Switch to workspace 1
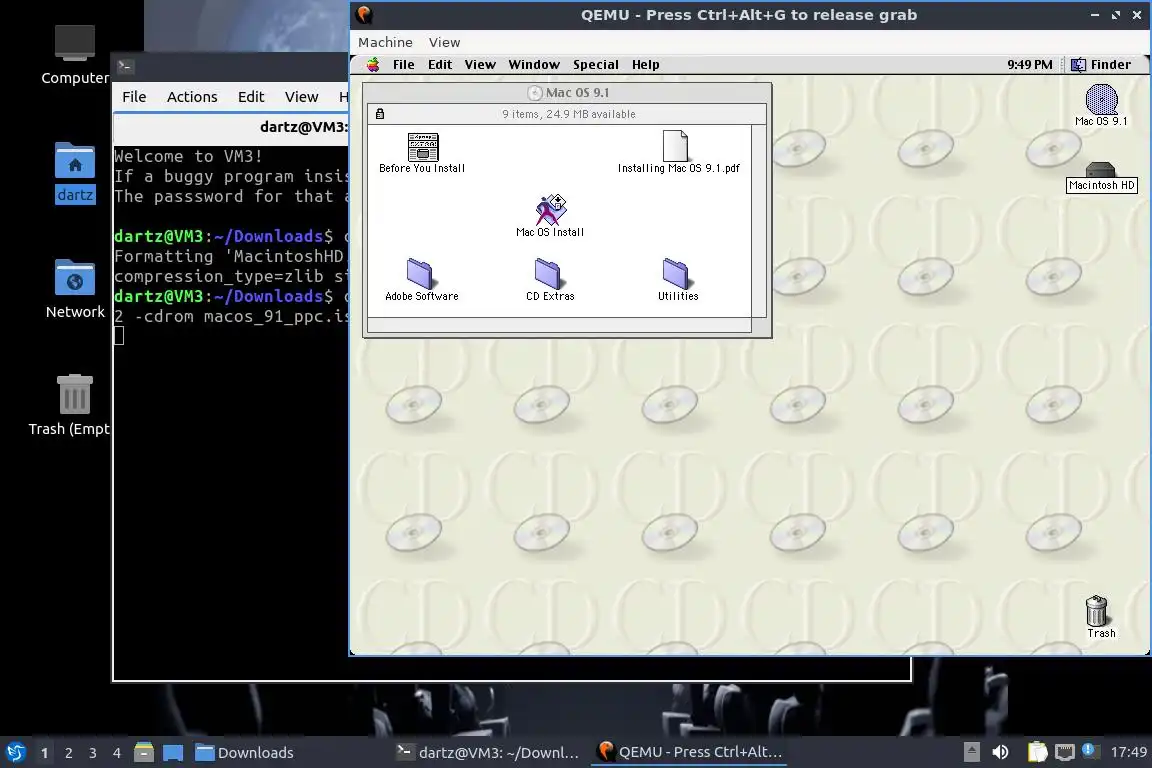 (45, 753)
